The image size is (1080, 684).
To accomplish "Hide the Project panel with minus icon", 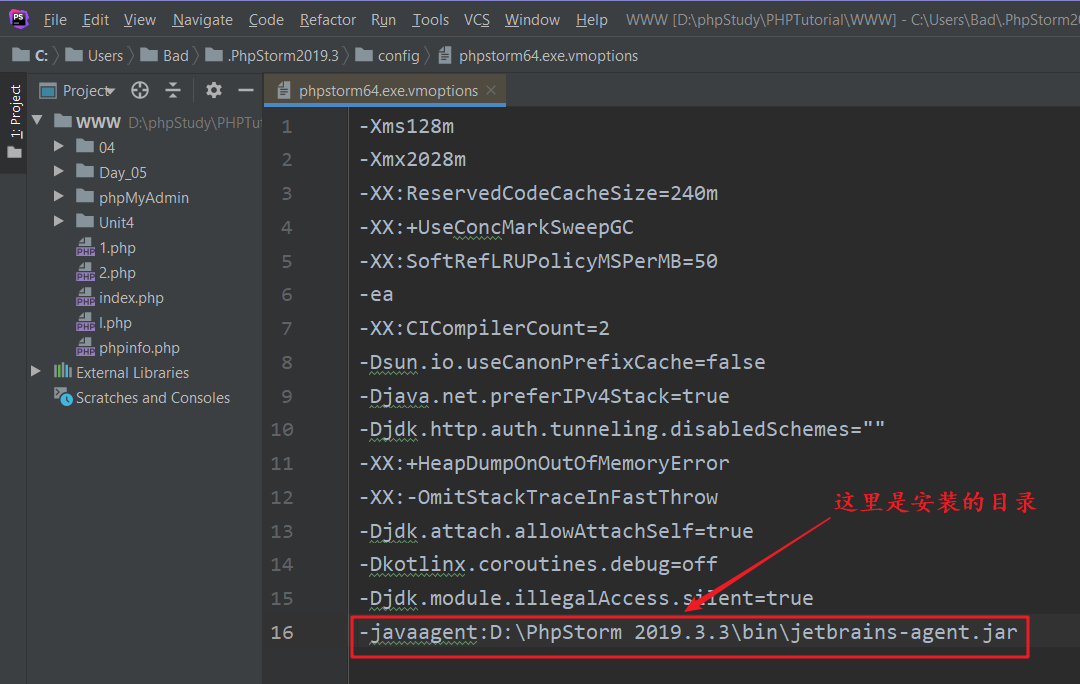I will click(x=246, y=90).
